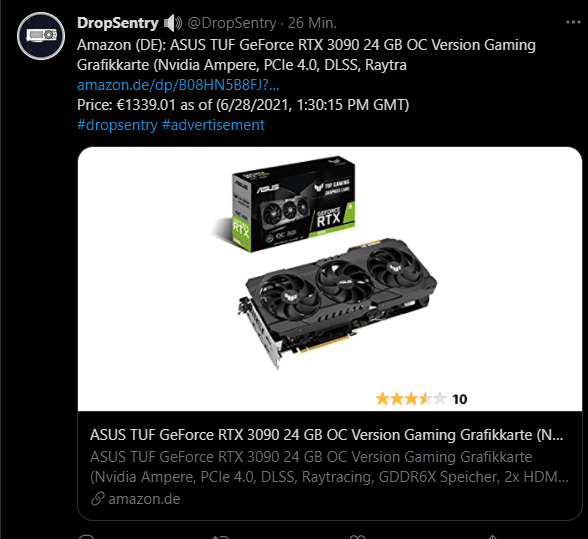Follow the amazon.de/dp/B08HN5B8FJ link
The image size is (588, 539).
(178, 85)
